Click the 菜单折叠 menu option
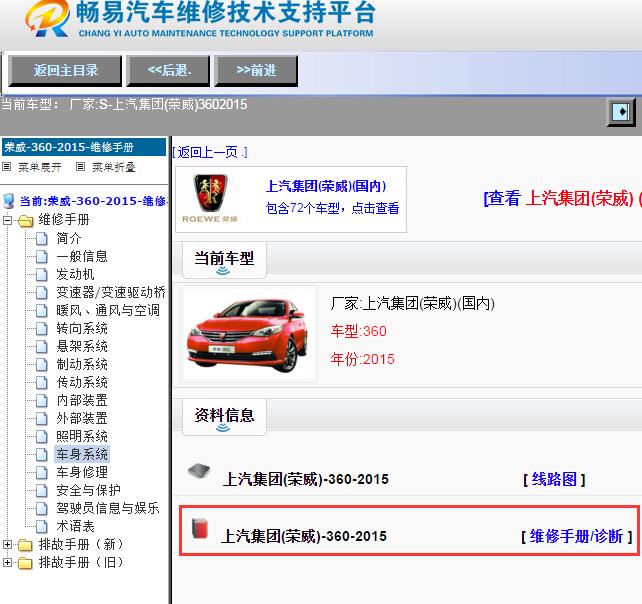 point(113,167)
